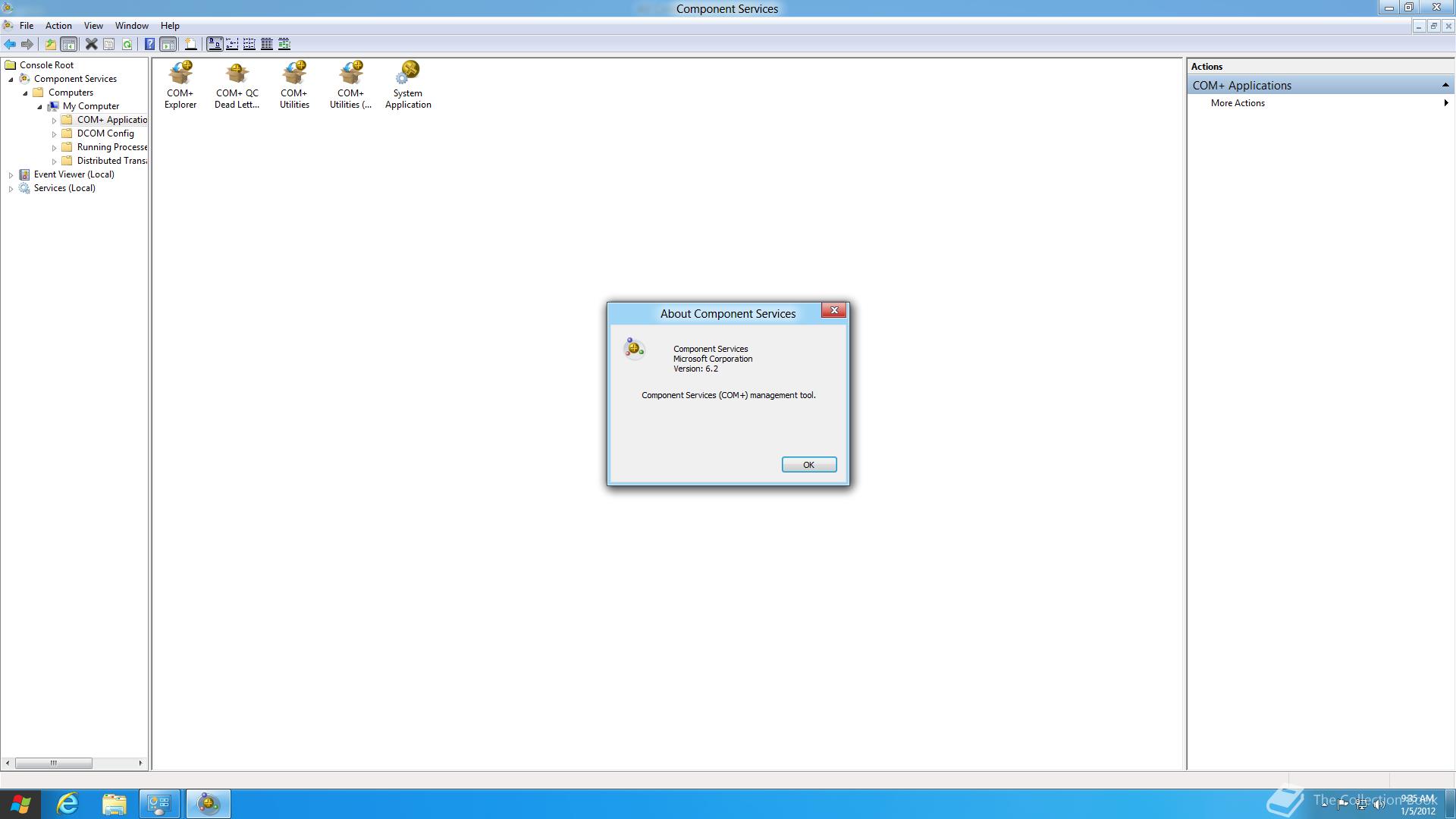The height and width of the screenshot is (819, 1456).
Task: Toggle the Show/Hide Console Tree button
Action: point(68,44)
